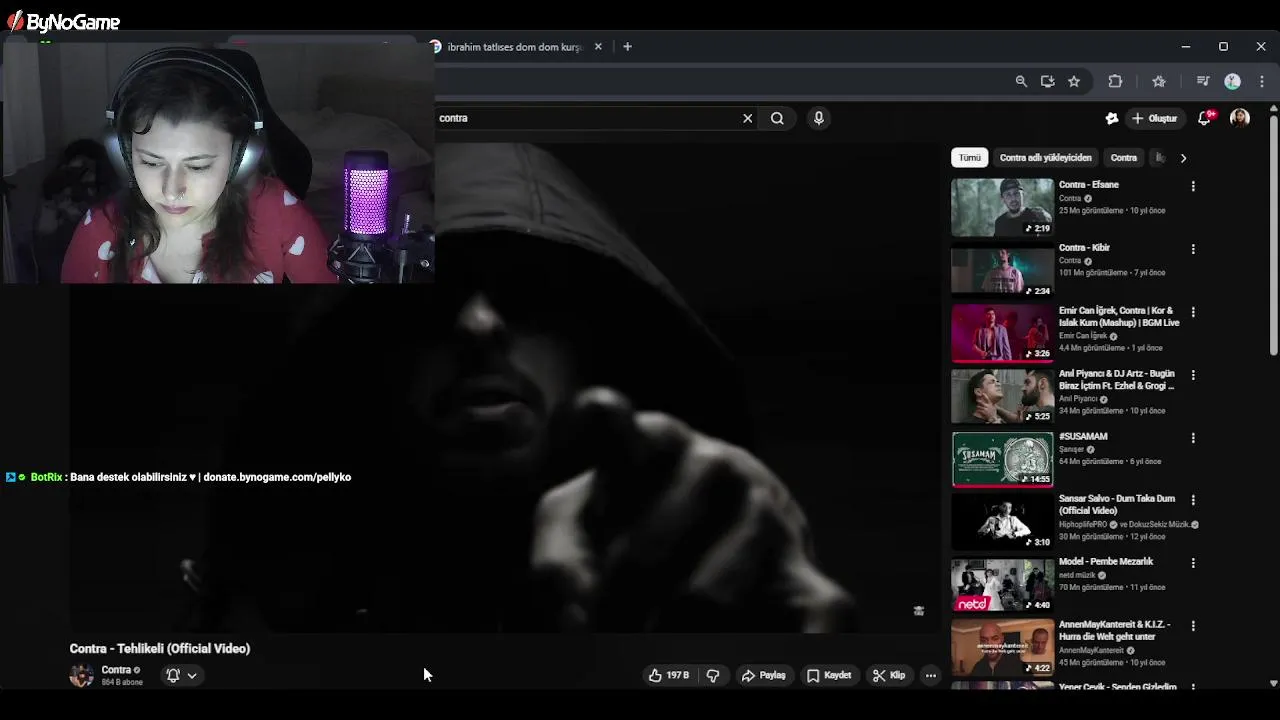Click the scrollbar down arrow
Viewport: 1280px width, 720px height.
tap(1273, 683)
